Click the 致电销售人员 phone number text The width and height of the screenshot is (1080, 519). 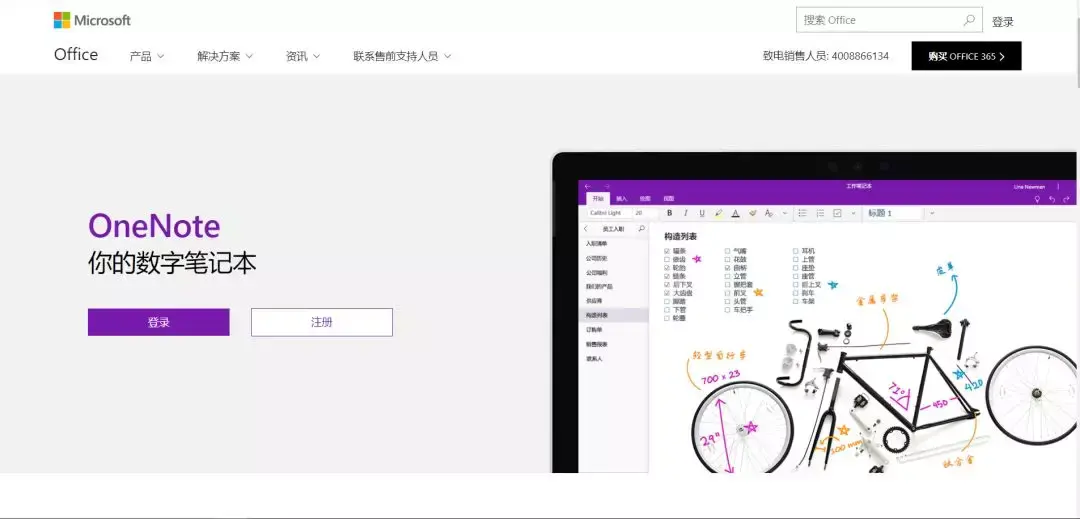(825, 56)
